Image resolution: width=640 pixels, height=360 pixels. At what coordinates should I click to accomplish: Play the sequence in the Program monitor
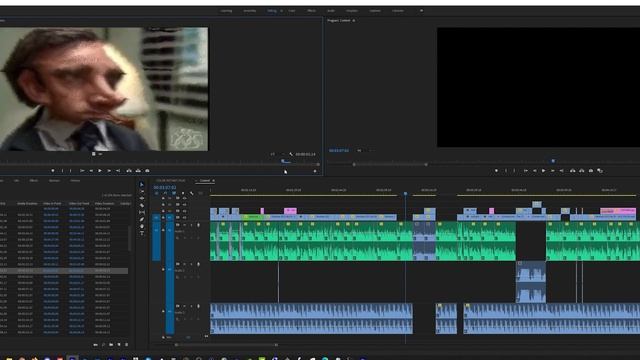tap(543, 171)
